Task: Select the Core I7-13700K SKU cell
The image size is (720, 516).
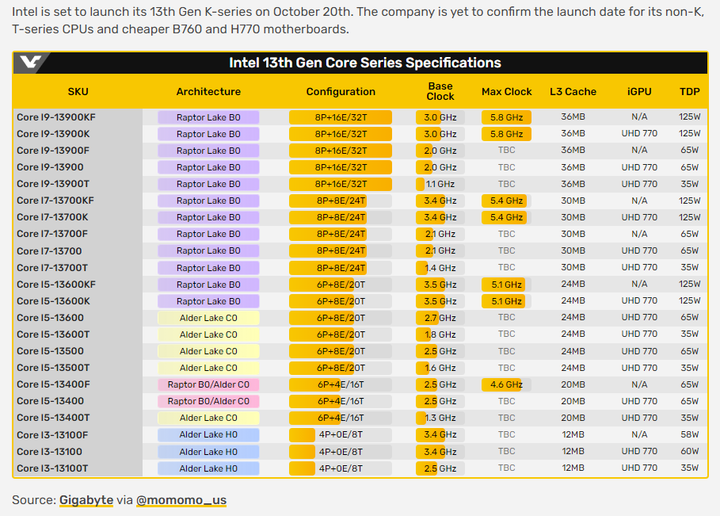Action: [x=78, y=217]
